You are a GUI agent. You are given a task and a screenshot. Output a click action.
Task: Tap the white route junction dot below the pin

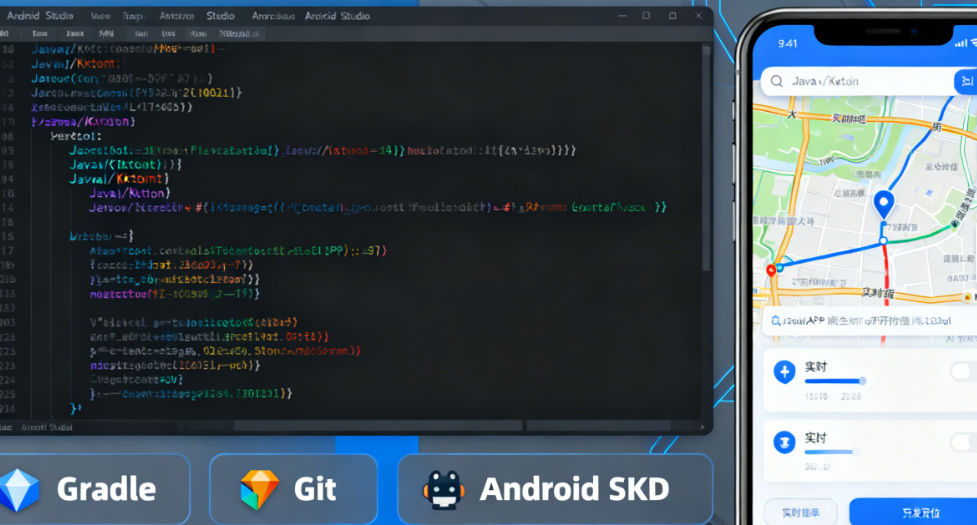(884, 240)
